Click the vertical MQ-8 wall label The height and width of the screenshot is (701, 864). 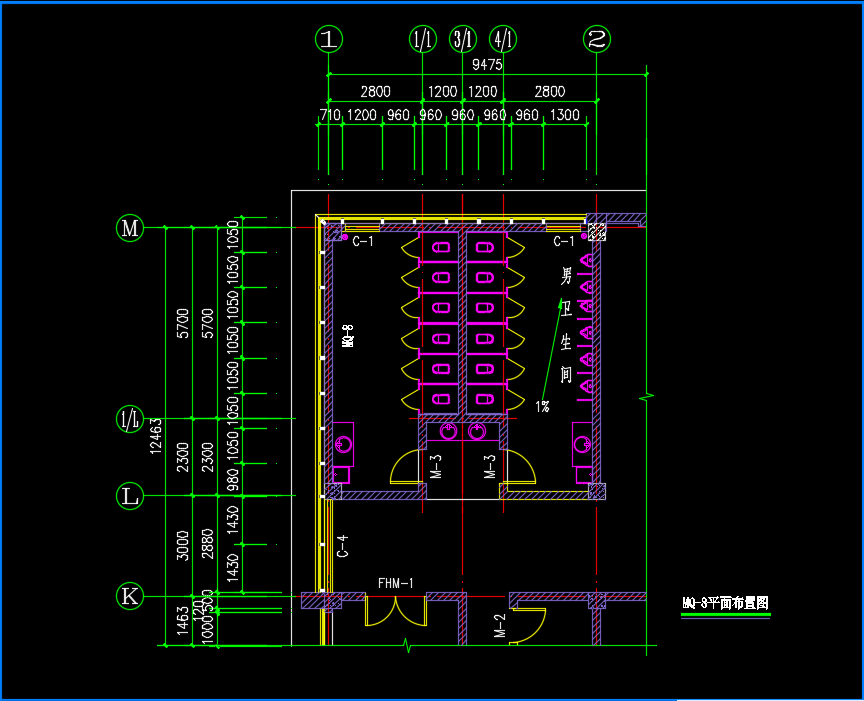pyautogui.click(x=348, y=335)
